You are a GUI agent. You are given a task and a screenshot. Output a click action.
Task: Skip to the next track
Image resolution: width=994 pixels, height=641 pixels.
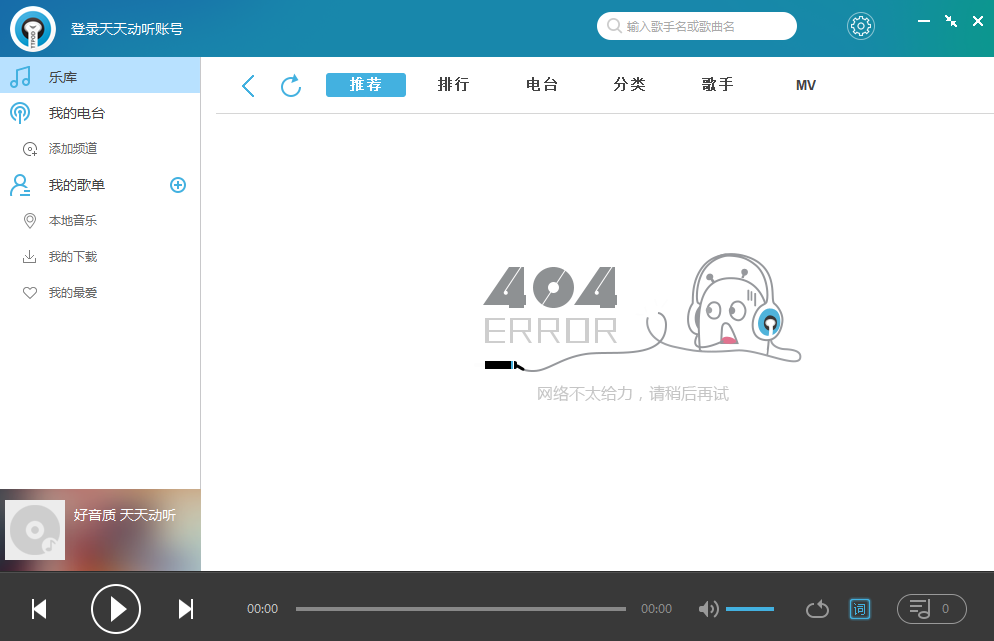pos(185,608)
